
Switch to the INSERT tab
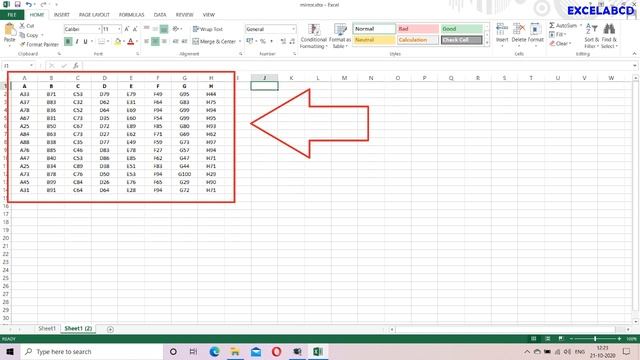62,15
